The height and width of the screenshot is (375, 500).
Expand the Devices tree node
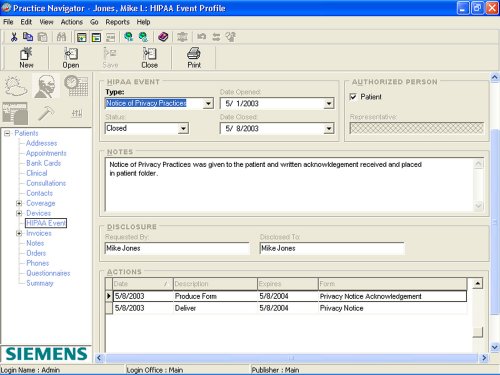coord(19,213)
